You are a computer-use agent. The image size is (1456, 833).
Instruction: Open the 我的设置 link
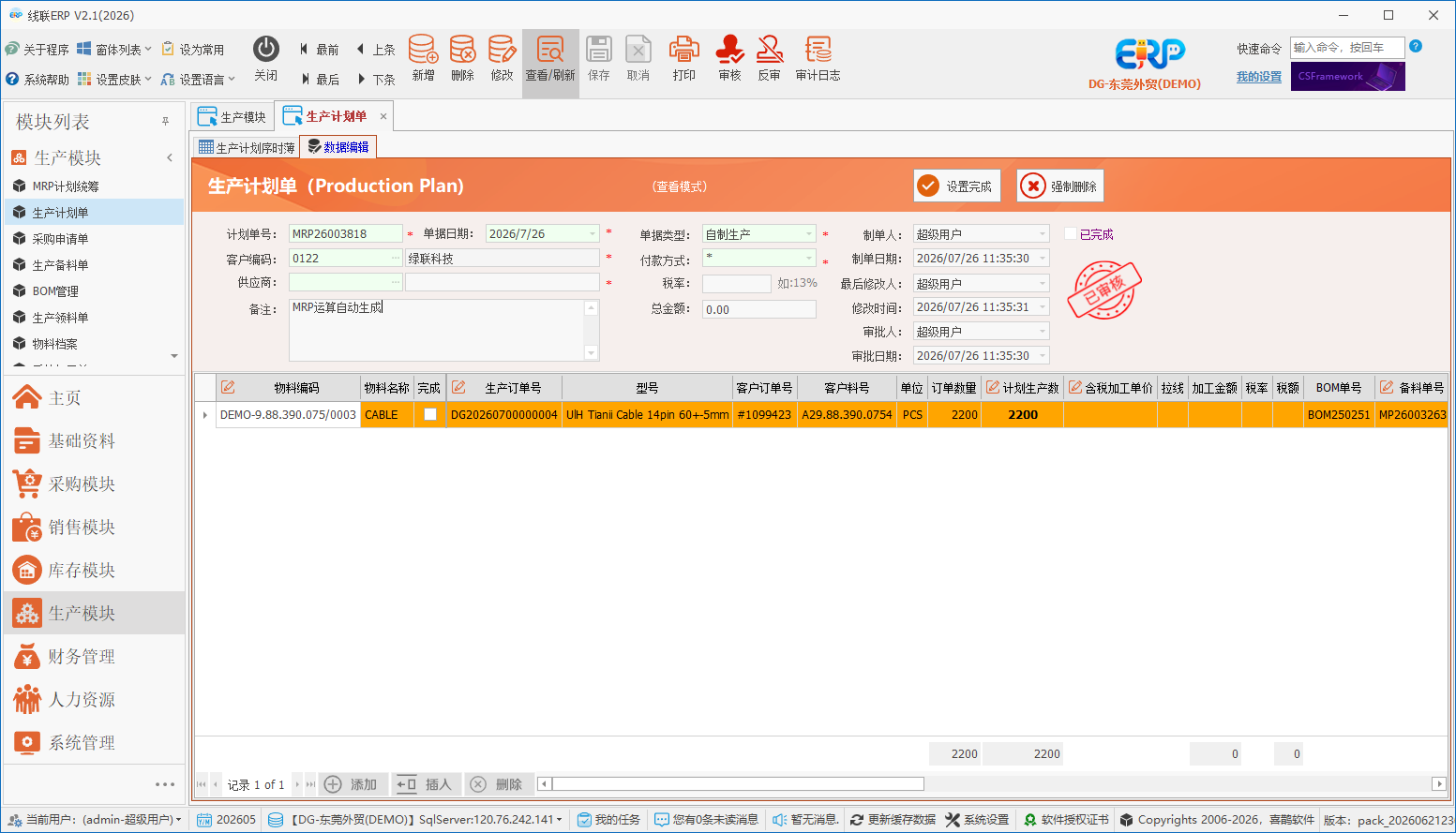(x=1258, y=77)
